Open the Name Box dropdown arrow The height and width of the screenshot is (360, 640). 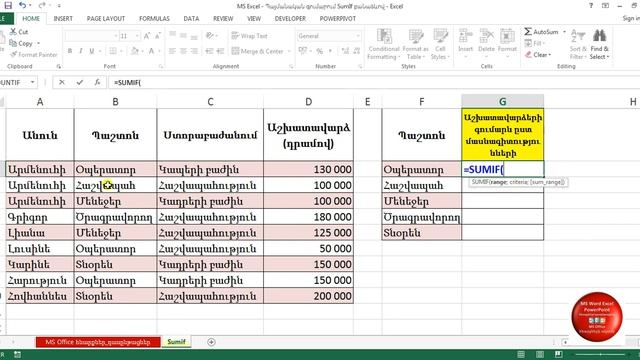coord(32,82)
